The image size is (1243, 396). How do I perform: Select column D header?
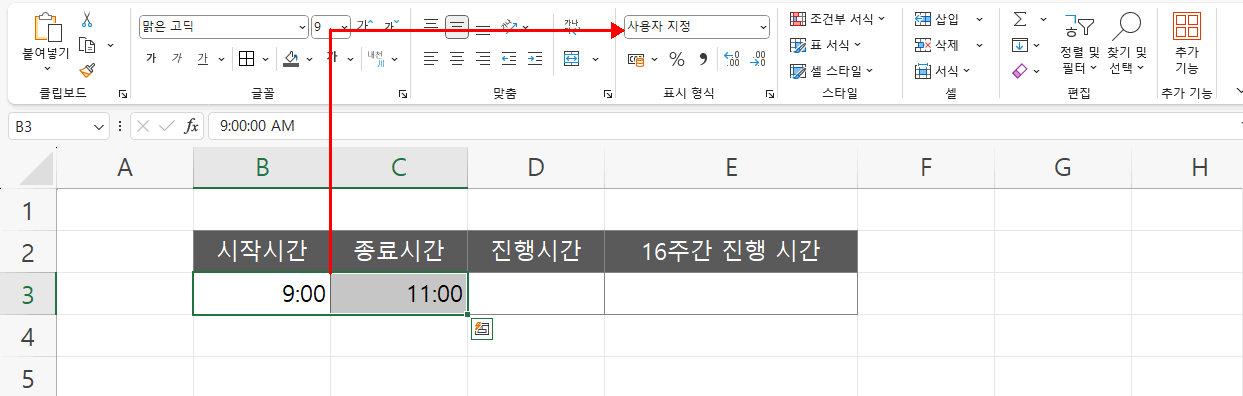pyautogui.click(x=536, y=168)
